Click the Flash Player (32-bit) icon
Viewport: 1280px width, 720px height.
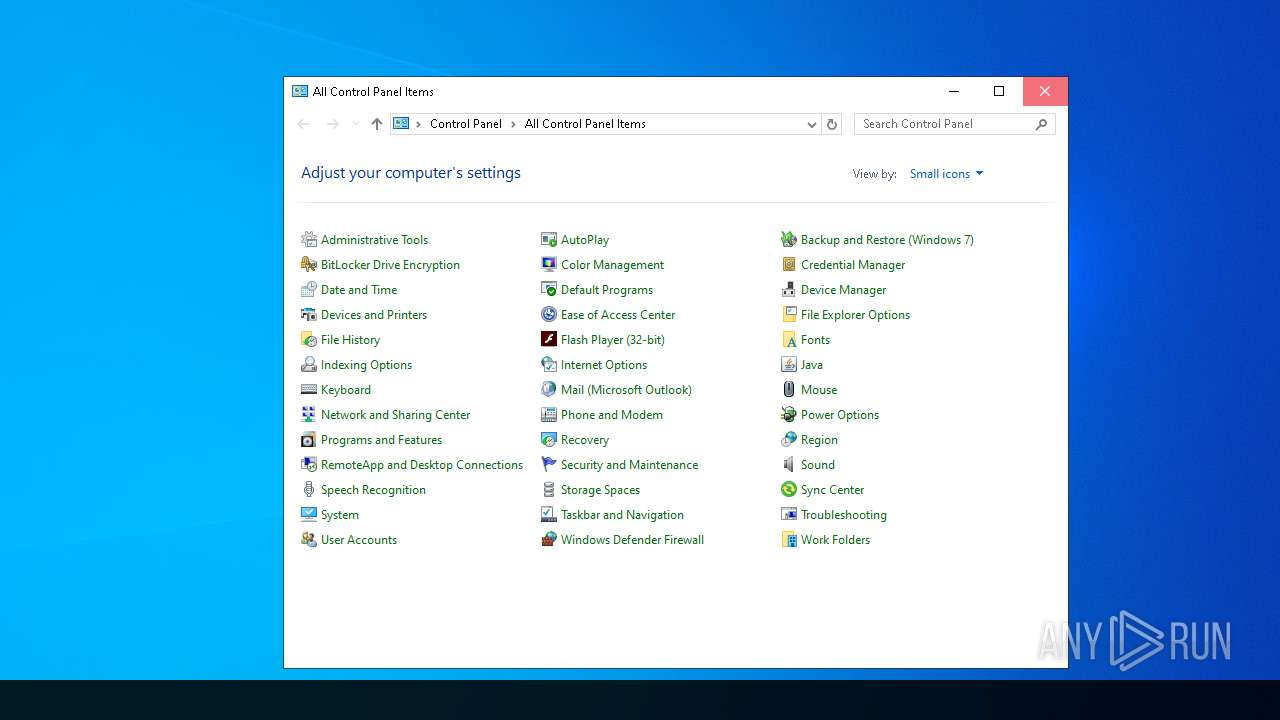pyautogui.click(x=549, y=340)
